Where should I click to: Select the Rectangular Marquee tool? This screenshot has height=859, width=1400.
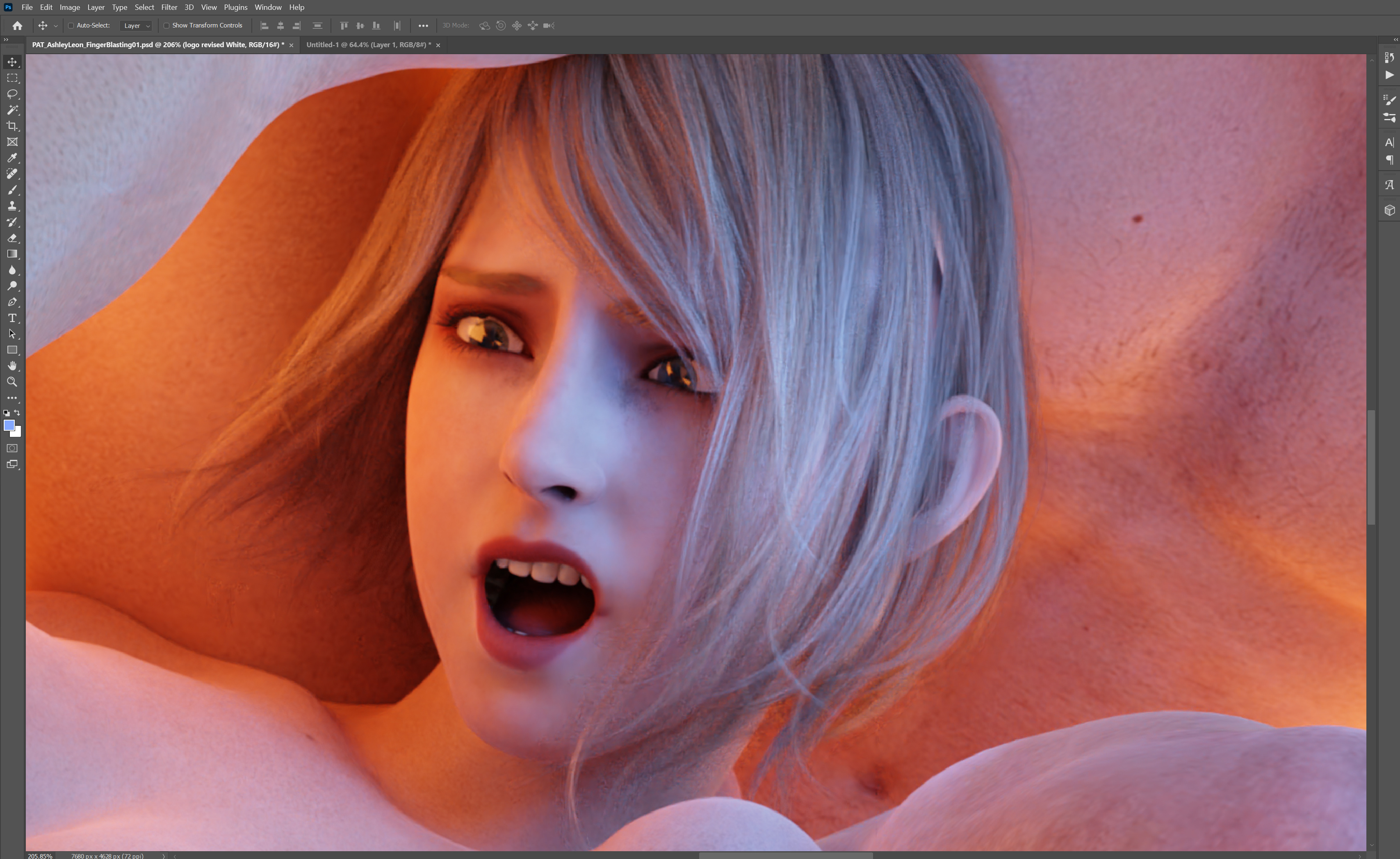point(12,78)
